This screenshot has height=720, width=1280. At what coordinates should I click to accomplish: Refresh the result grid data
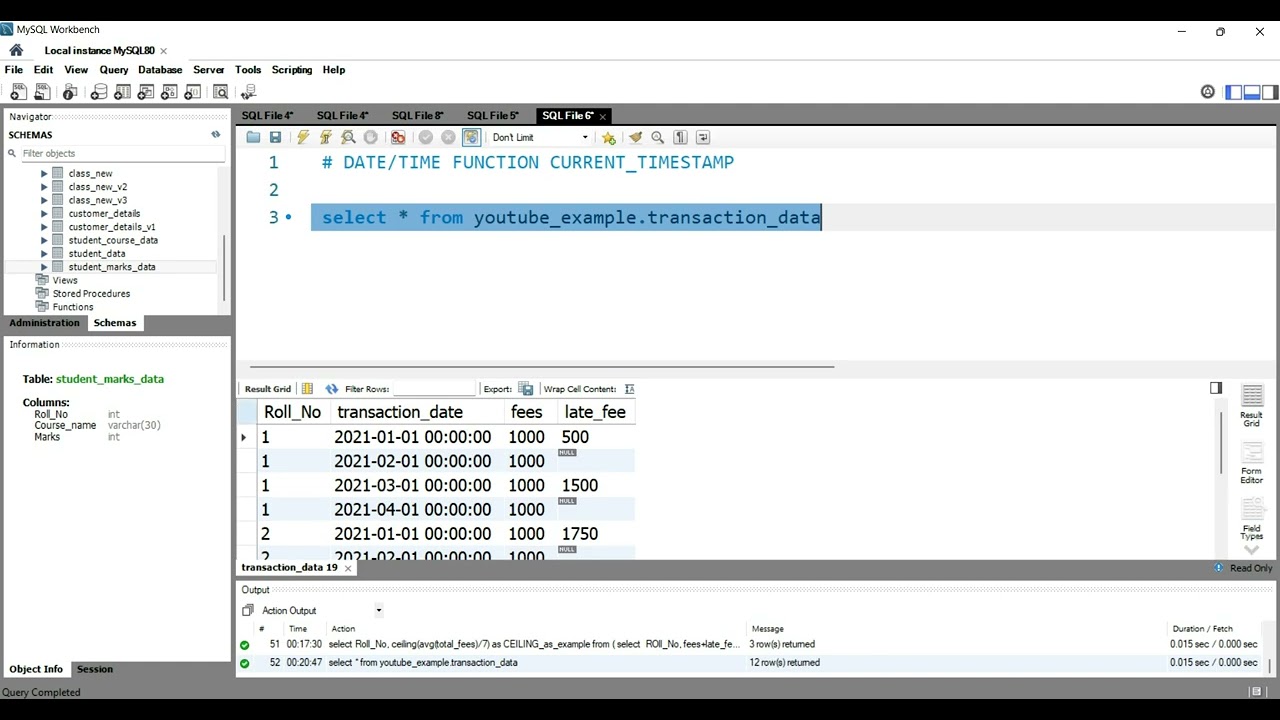click(x=332, y=389)
